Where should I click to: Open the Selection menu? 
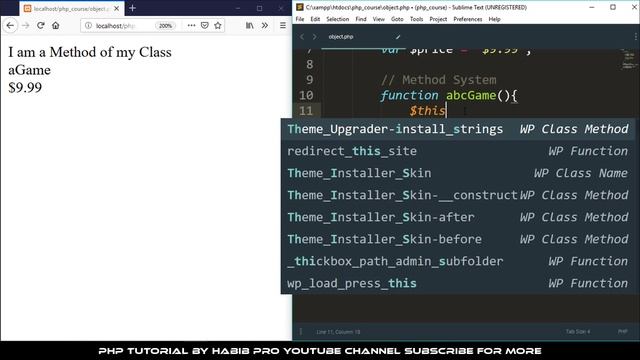tap(338, 19)
